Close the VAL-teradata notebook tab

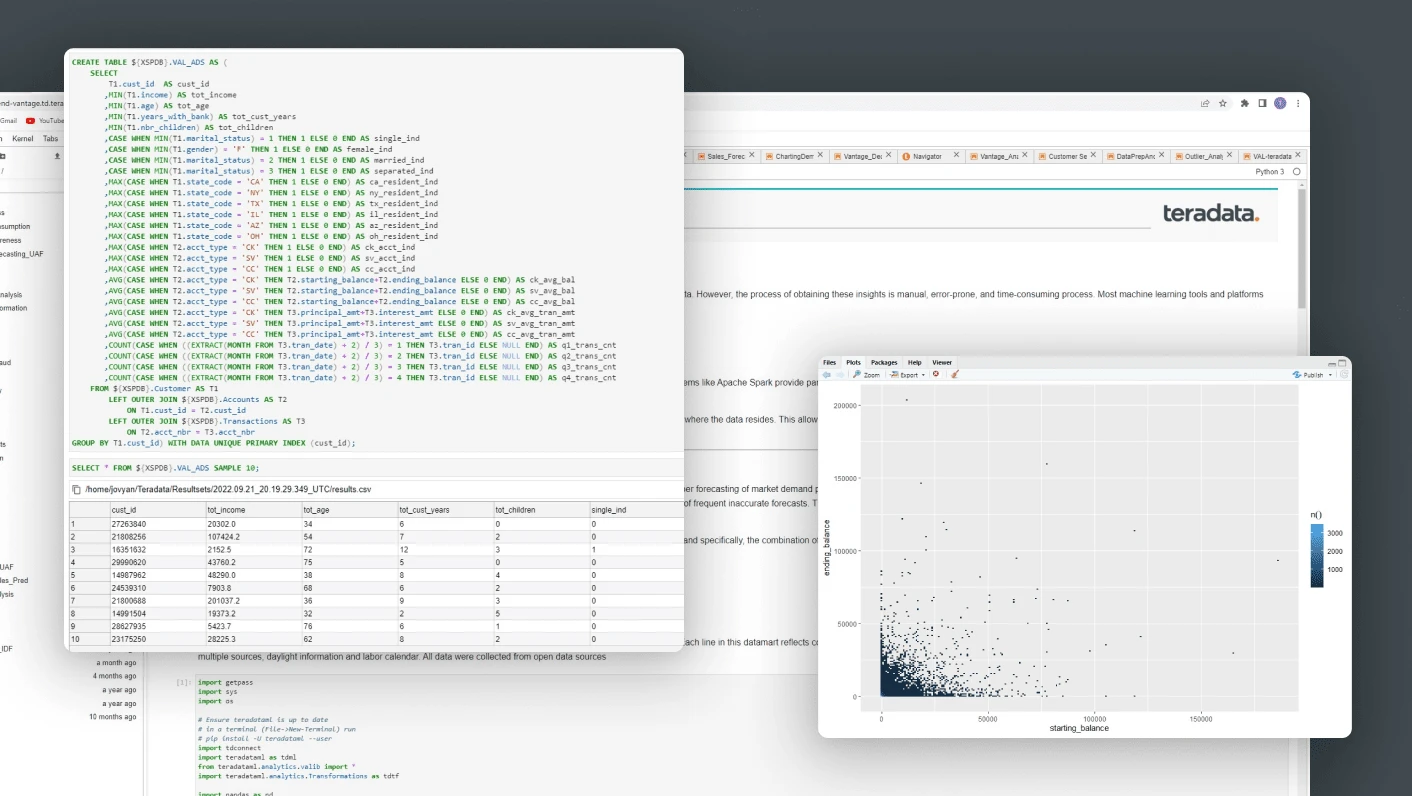coord(1298,155)
